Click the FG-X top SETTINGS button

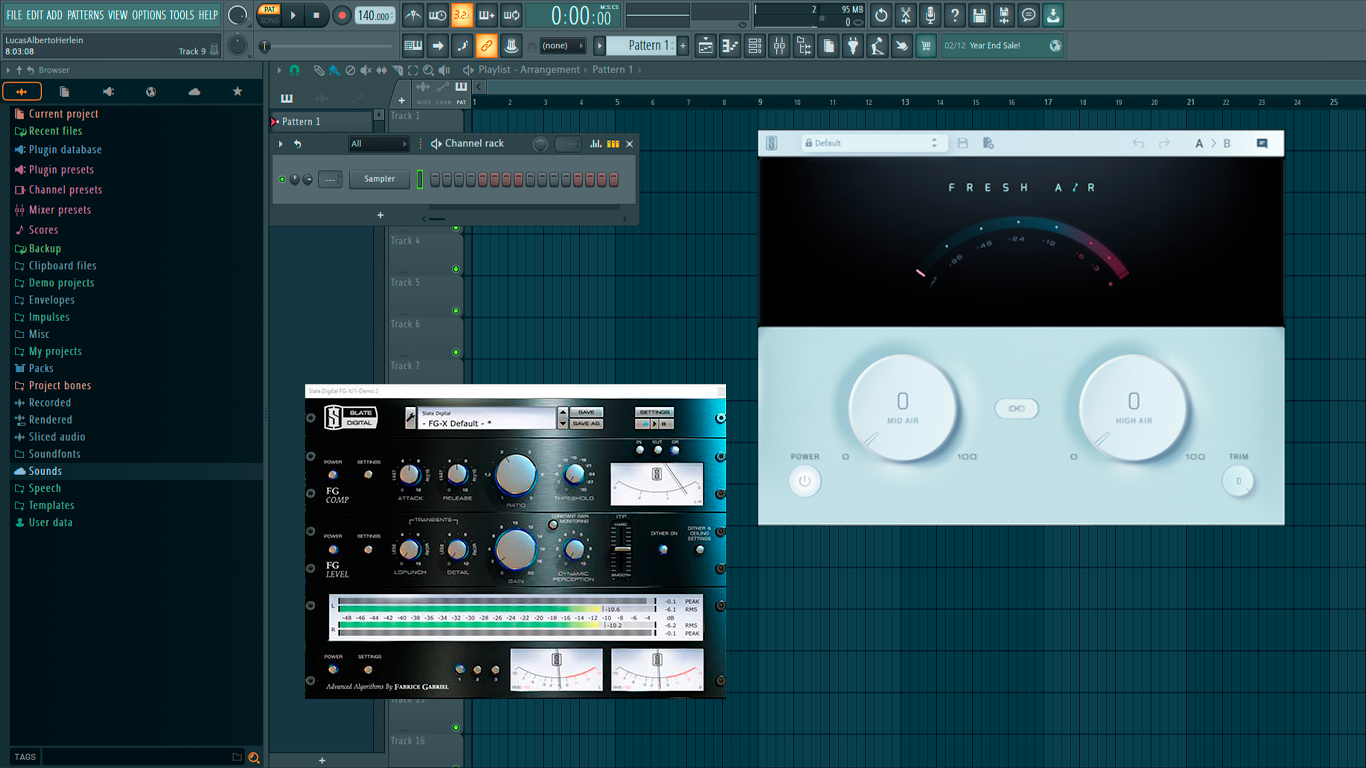pos(654,412)
